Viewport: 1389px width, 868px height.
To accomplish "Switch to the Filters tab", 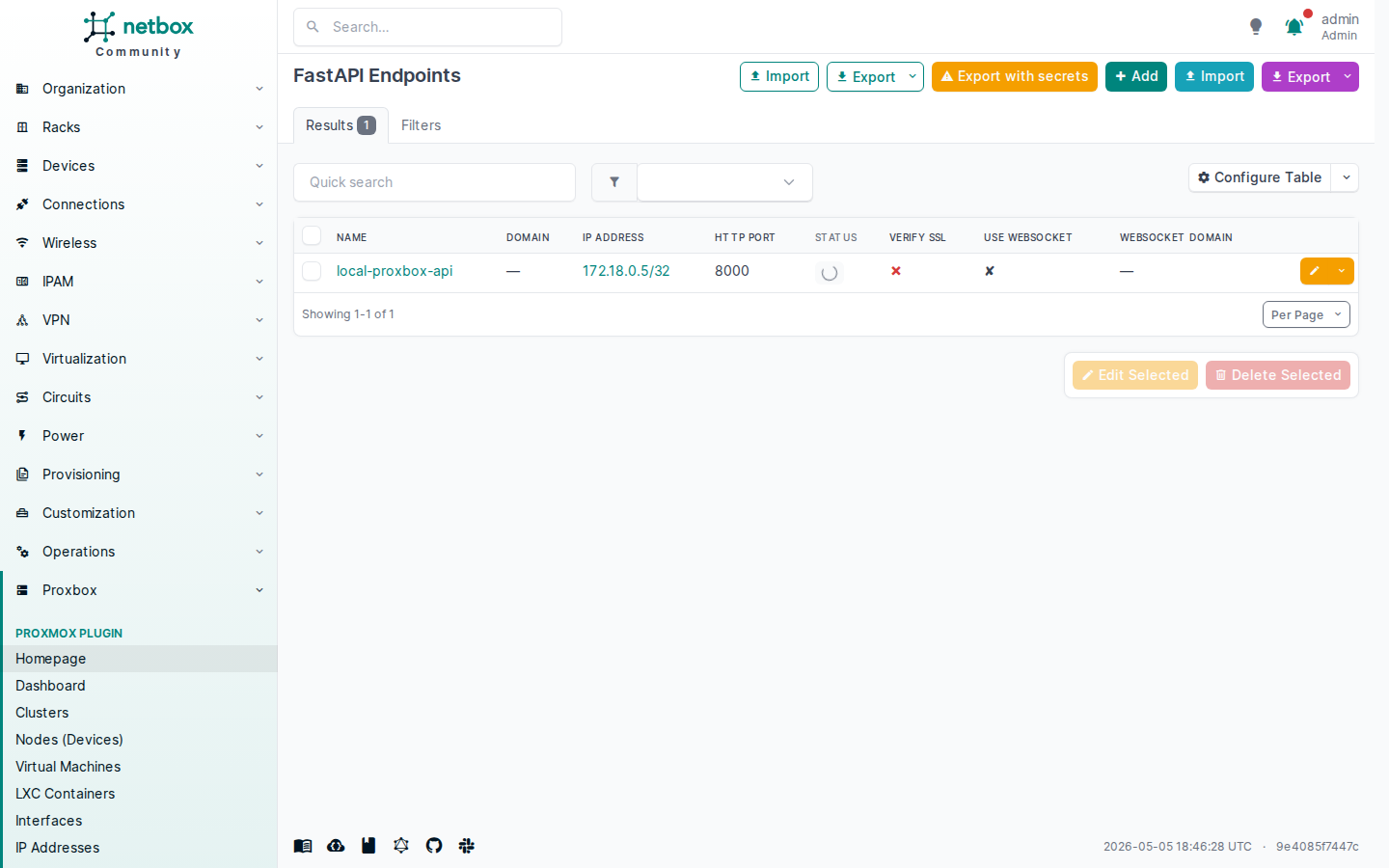I will (421, 125).
